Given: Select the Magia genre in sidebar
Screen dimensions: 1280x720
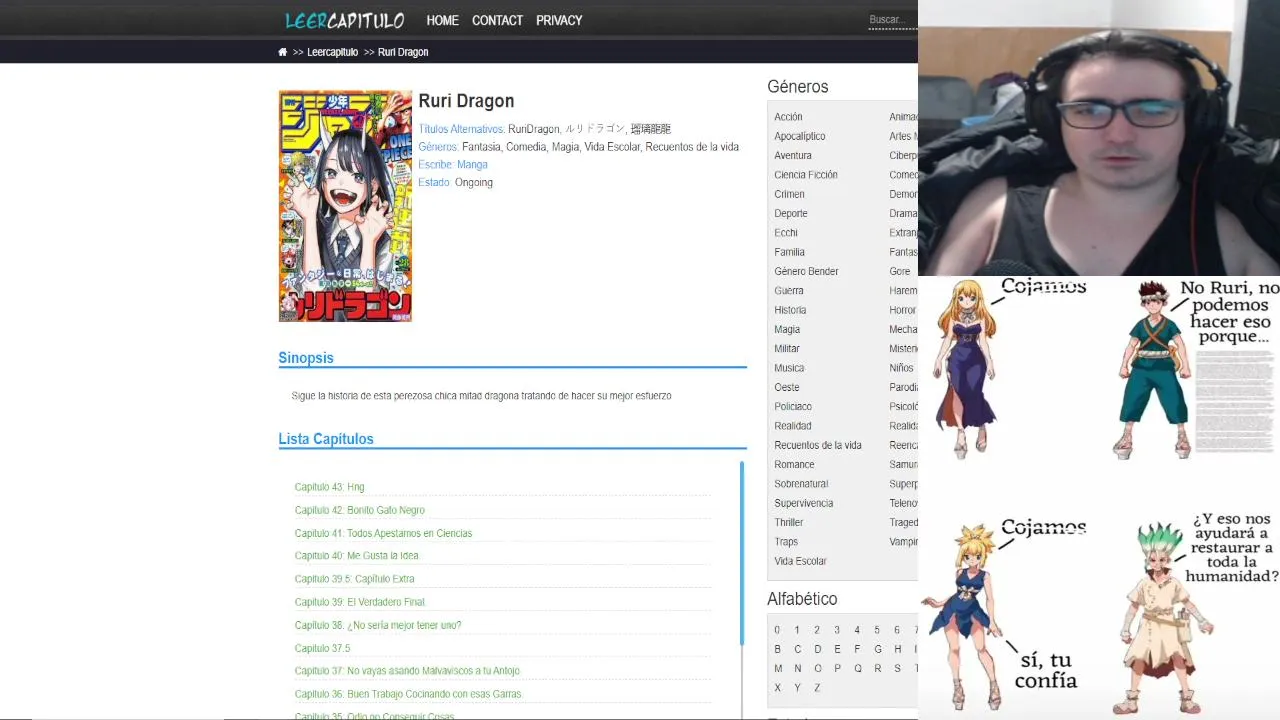Looking at the screenshot, I should [787, 329].
